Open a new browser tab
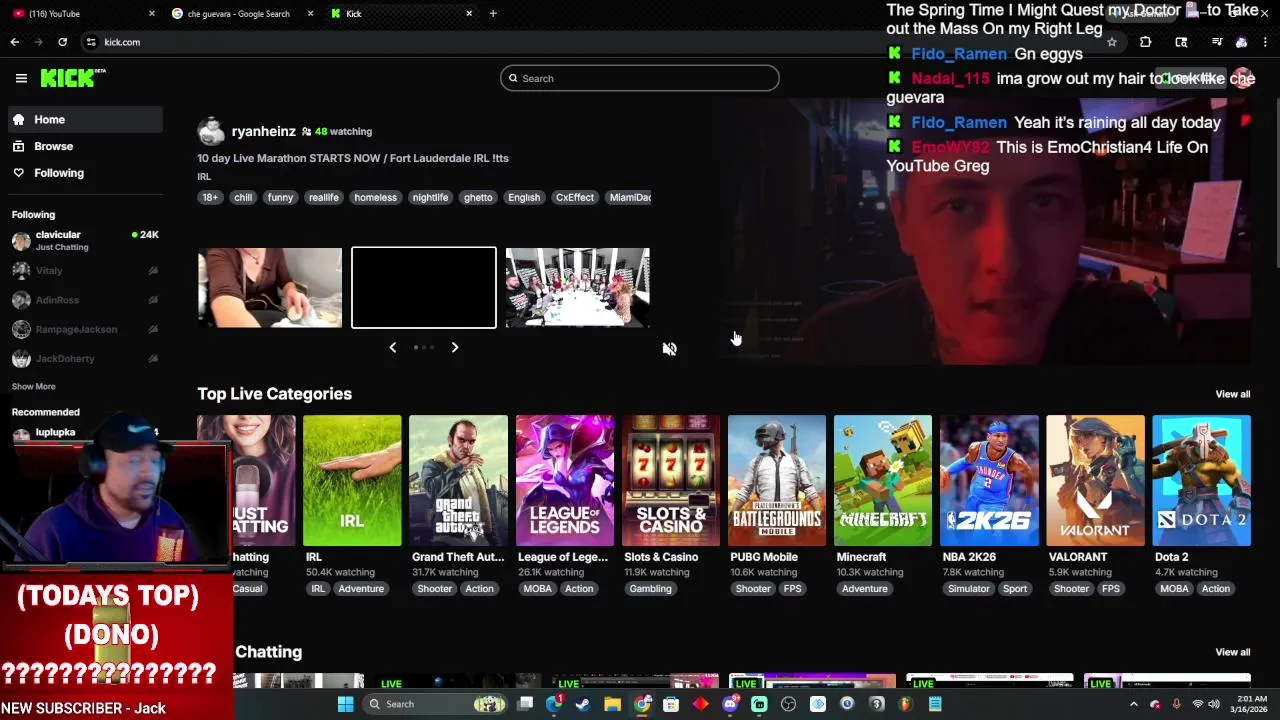 tap(493, 13)
